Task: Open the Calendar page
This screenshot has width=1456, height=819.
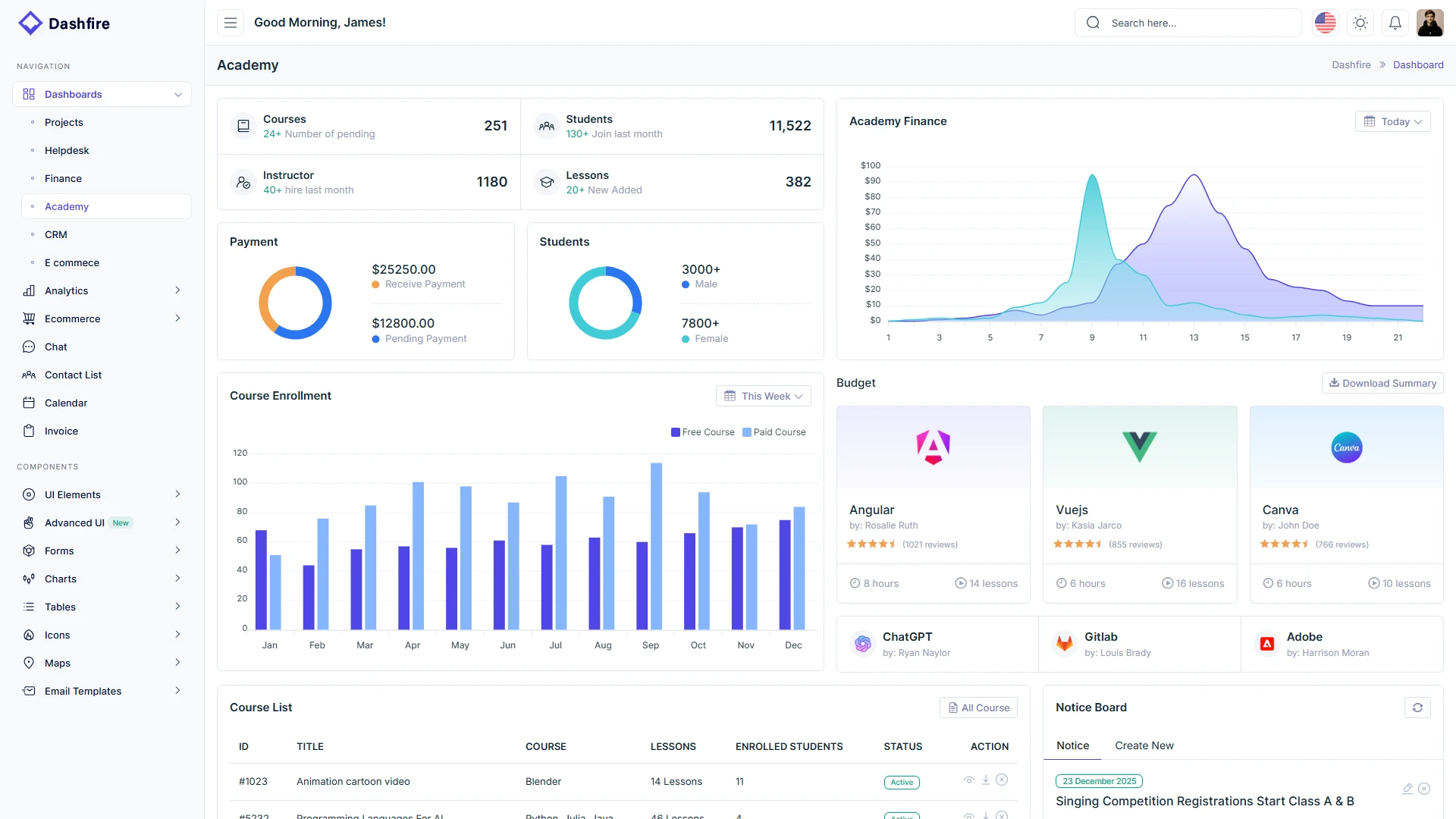Action: pos(102,403)
